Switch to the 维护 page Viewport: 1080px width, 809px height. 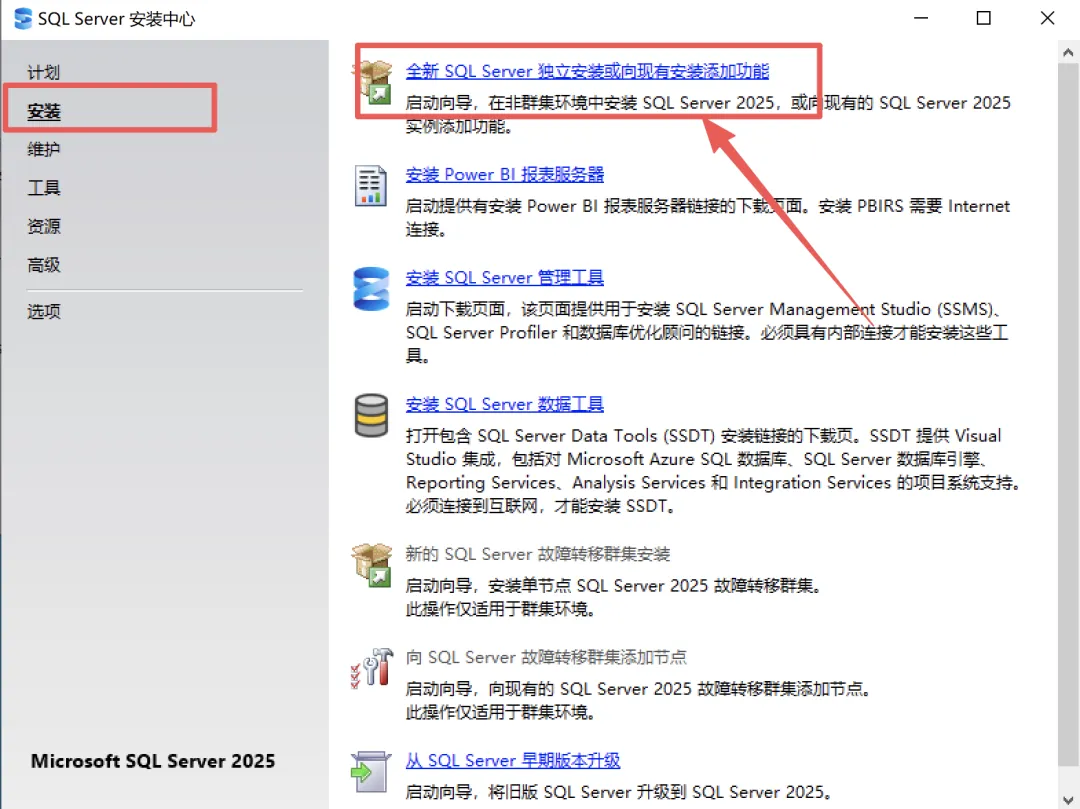(43, 149)
